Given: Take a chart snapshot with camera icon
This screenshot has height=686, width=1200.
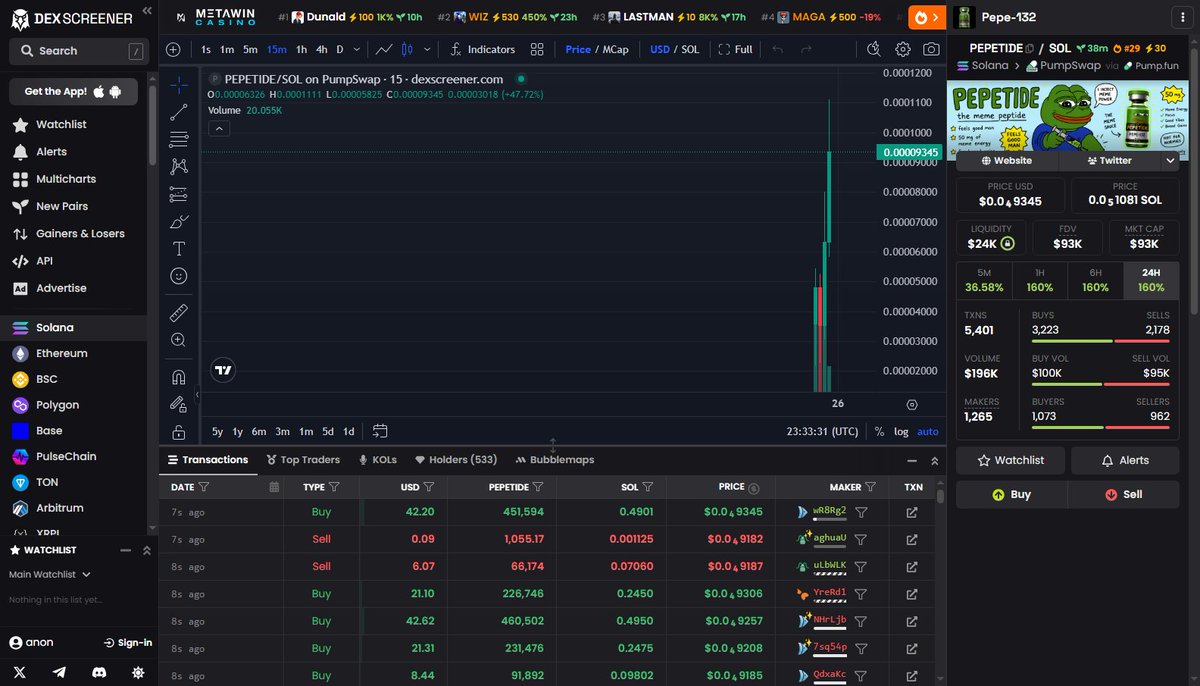Looking at the screenshot, I should point(931,49).
